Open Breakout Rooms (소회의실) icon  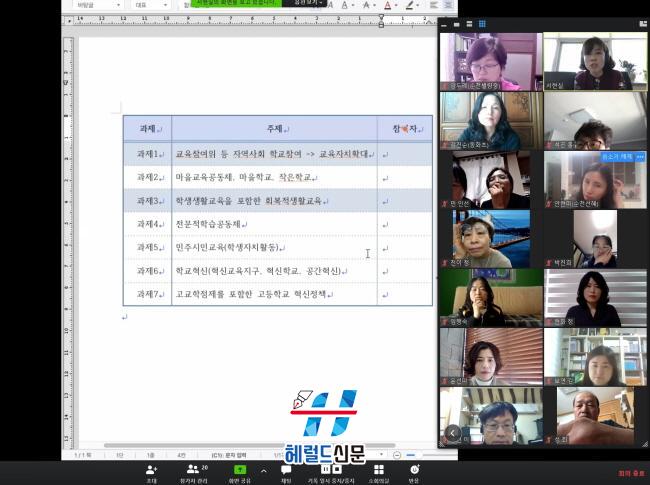(x=378, y=470)
